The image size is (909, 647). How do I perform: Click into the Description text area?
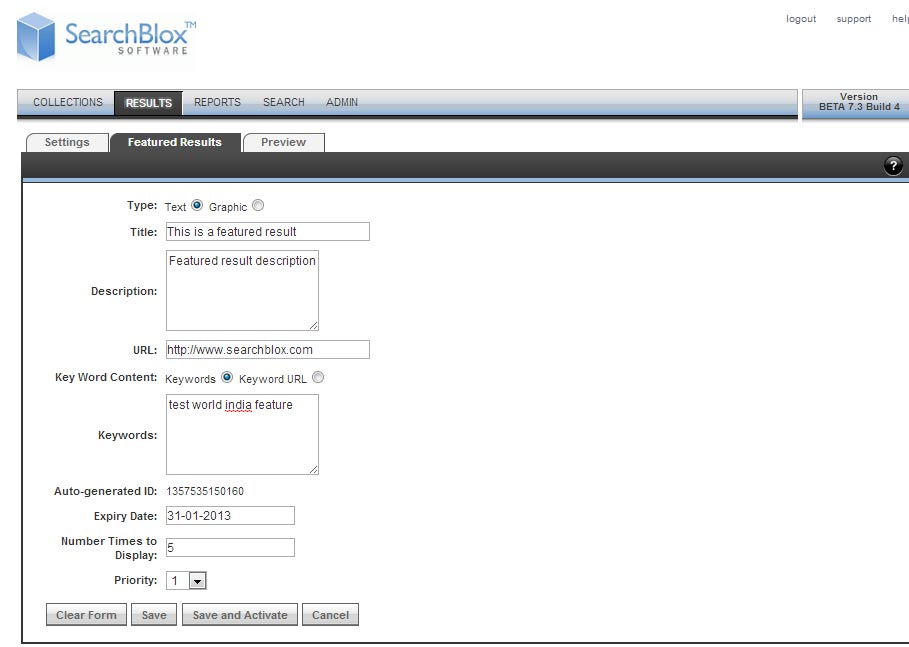tap(242, 290)
